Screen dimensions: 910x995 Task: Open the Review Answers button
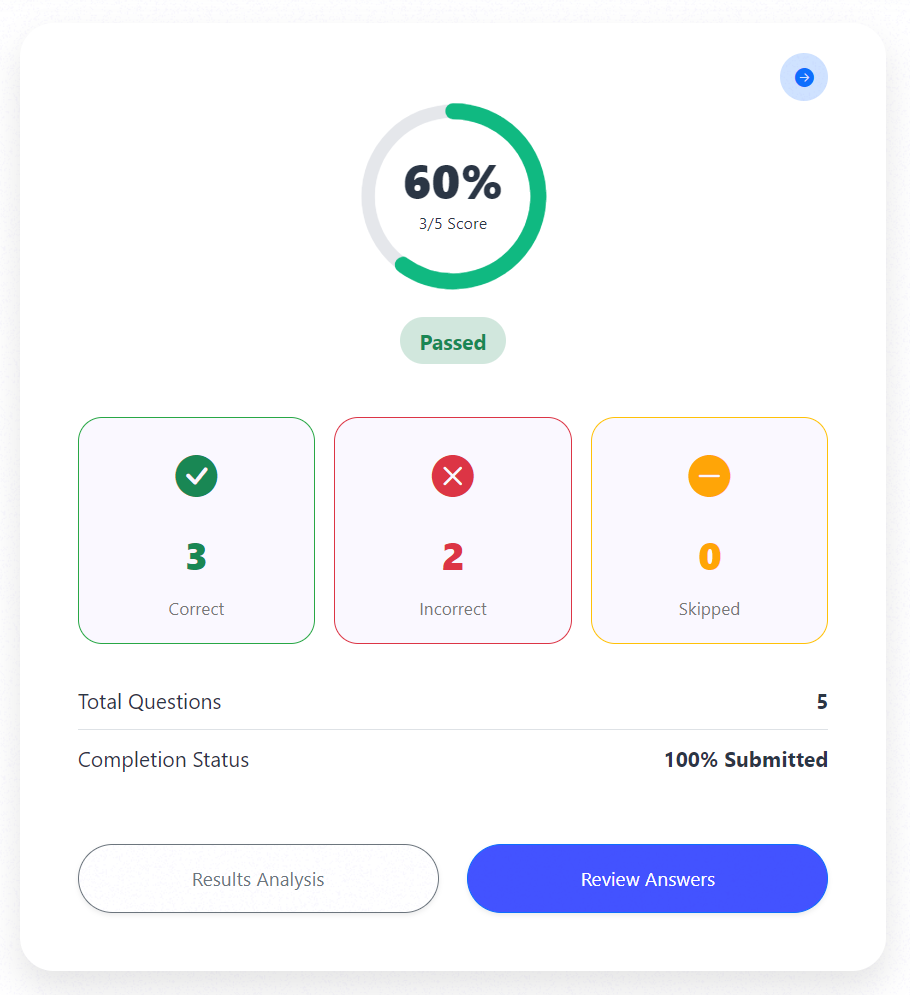point(647,878)
